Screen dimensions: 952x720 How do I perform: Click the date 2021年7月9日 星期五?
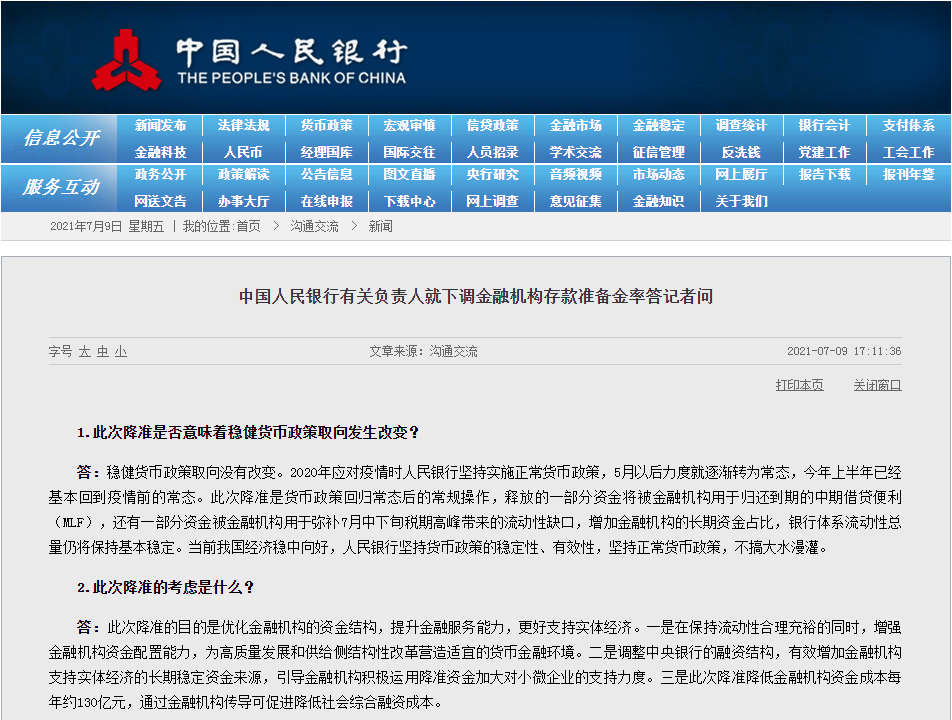coord(107,226)
